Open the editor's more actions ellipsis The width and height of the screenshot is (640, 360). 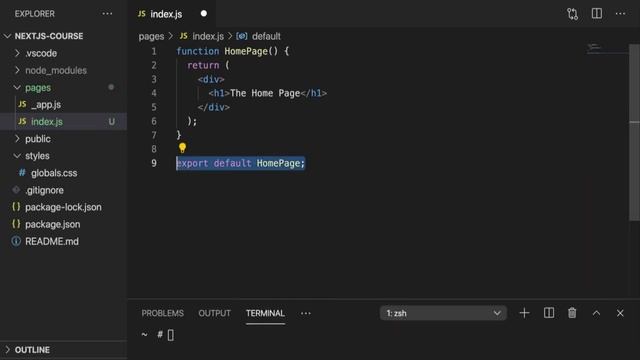click(x=620, y=13)
